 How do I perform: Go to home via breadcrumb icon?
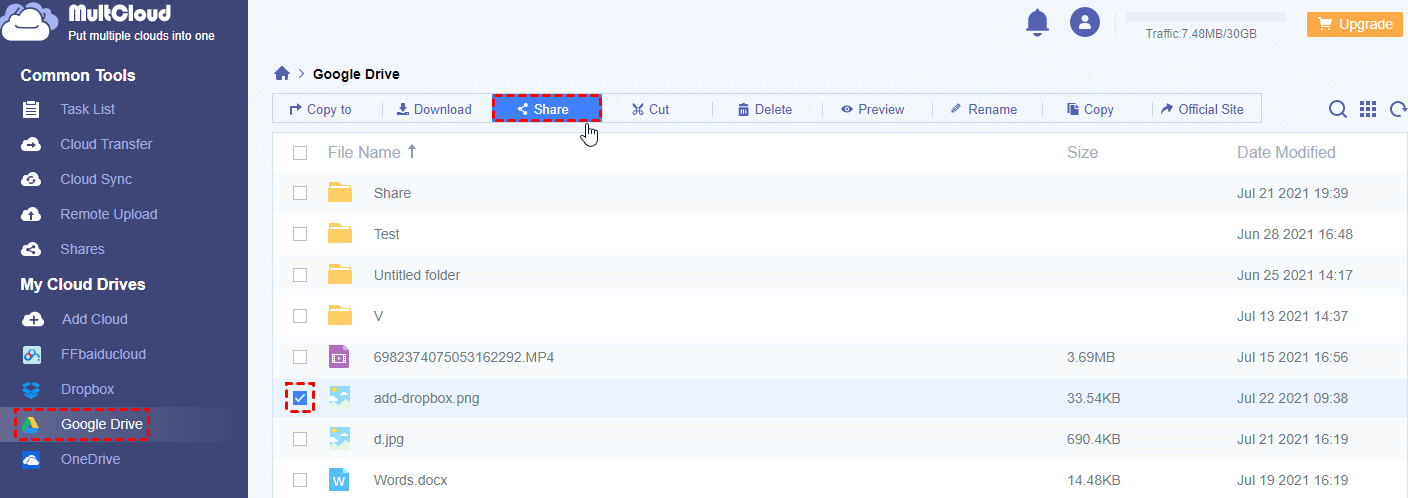pos(282,74)
